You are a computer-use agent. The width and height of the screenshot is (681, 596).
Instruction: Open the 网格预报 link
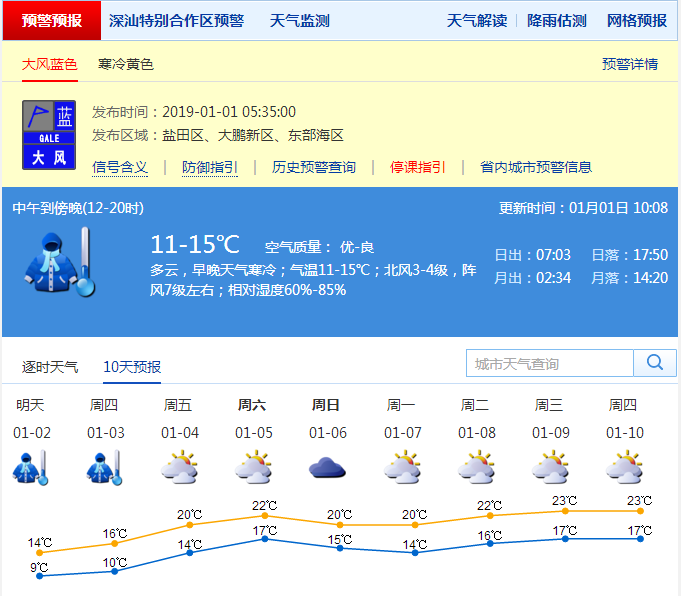636,21
